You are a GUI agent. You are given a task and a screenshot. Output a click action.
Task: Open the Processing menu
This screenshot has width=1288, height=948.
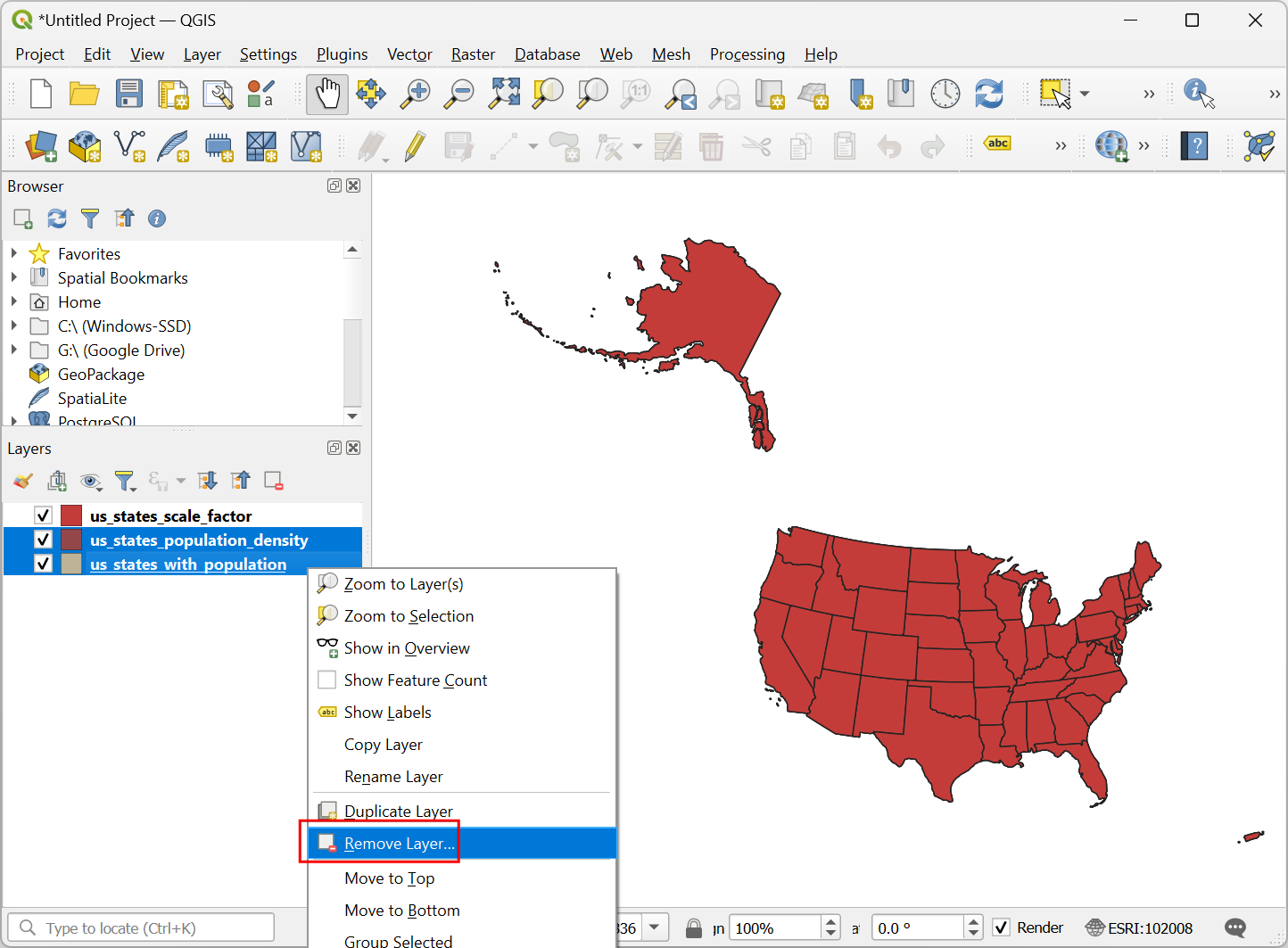point(747,54)
